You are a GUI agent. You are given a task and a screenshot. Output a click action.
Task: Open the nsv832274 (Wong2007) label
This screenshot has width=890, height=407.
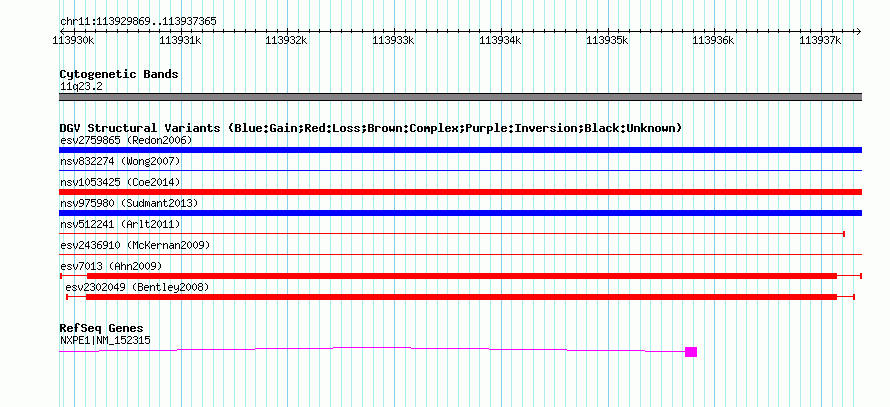pyautogui.click(x=120, y=161)
